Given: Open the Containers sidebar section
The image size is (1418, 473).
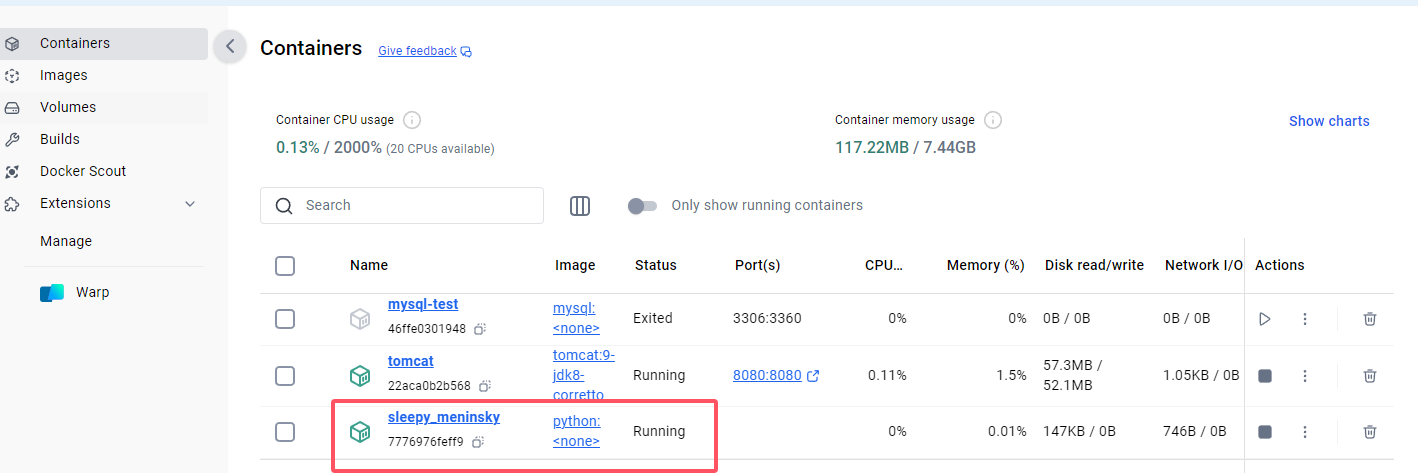Looking at the screenshot, I should tap(104, 43).
